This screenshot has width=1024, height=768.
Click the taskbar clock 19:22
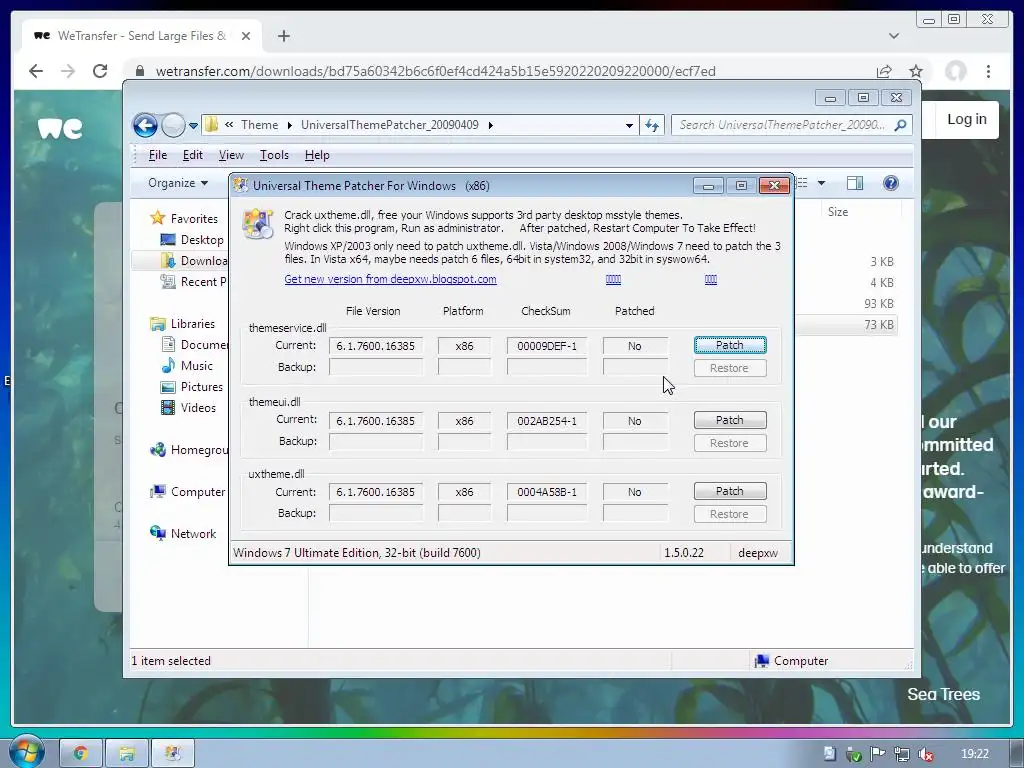coord(974,754)
